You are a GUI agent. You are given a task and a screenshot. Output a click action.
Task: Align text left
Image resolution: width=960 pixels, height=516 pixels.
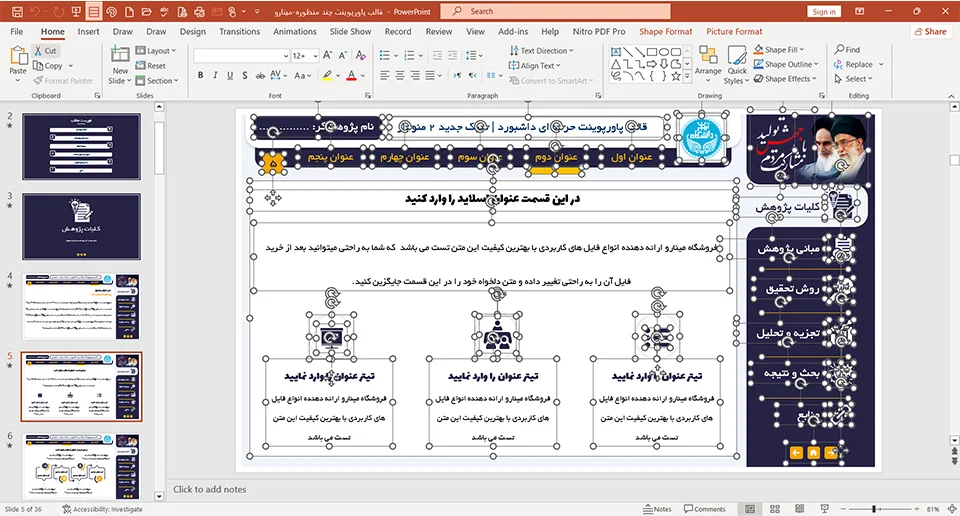coord(384,75)
